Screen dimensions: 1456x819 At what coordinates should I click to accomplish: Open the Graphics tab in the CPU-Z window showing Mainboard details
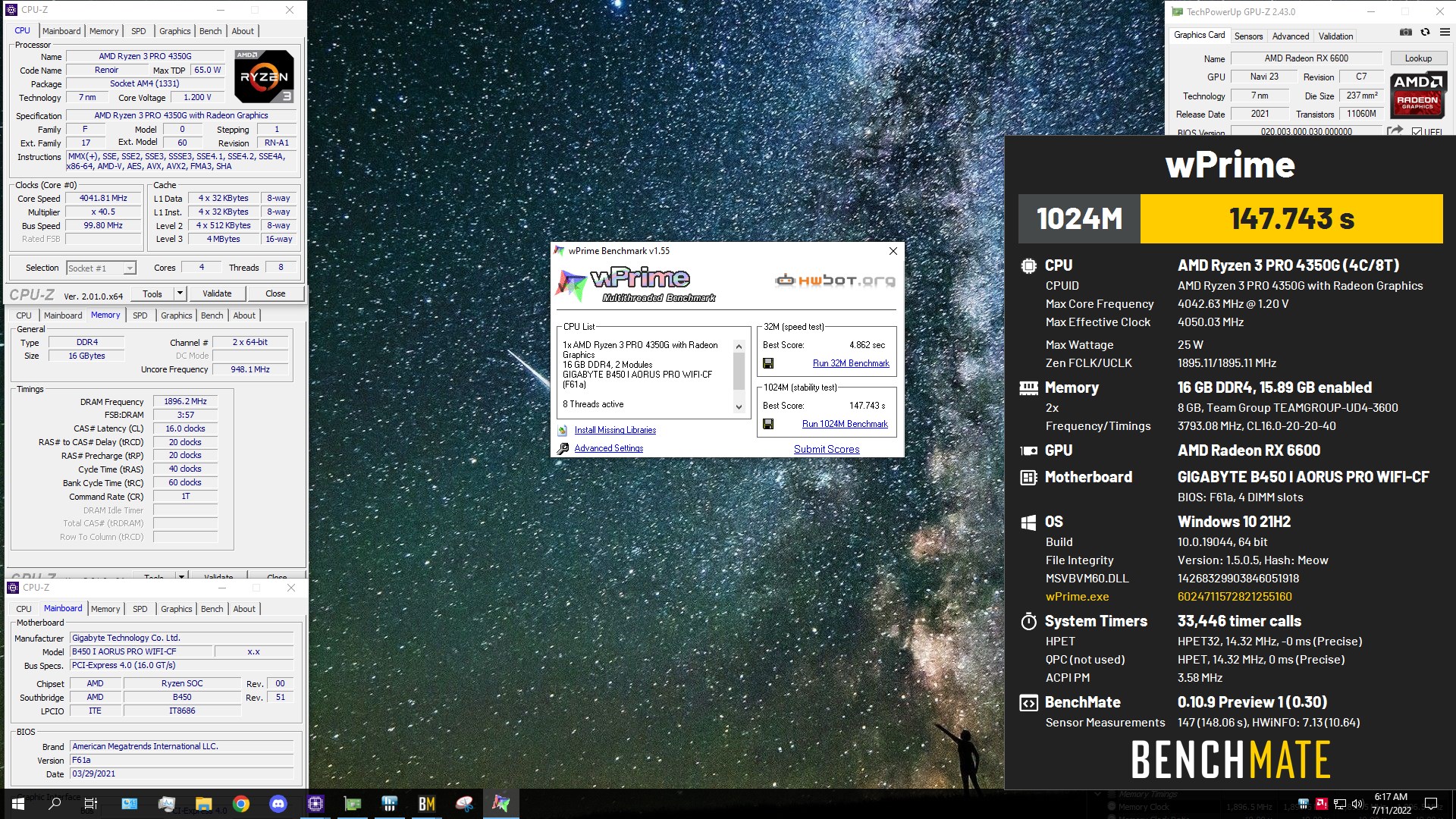pos(177,609)
